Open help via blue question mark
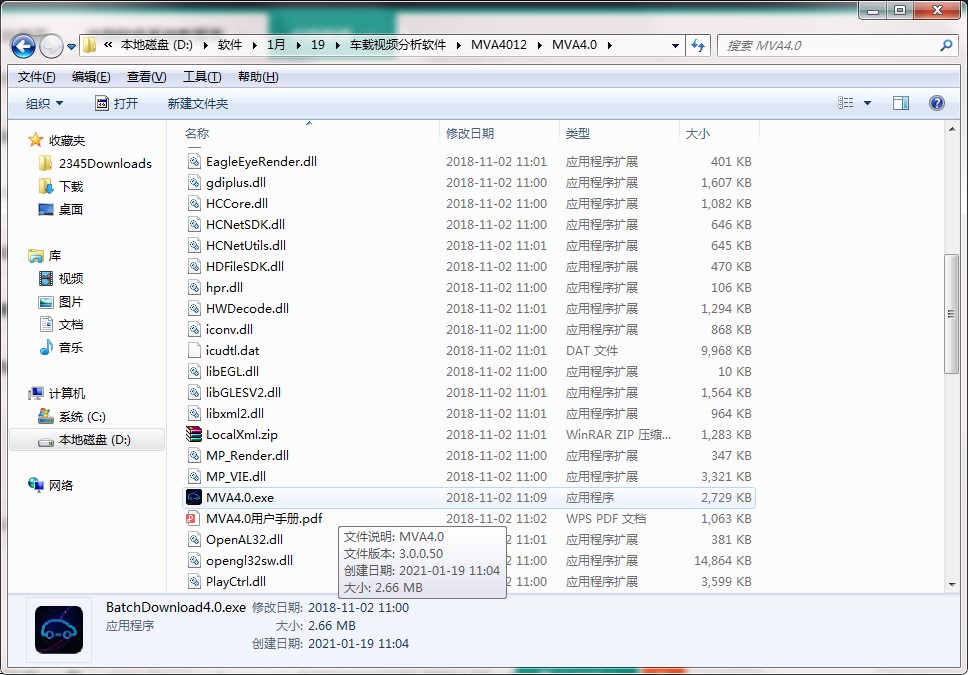 pos(937,103)
